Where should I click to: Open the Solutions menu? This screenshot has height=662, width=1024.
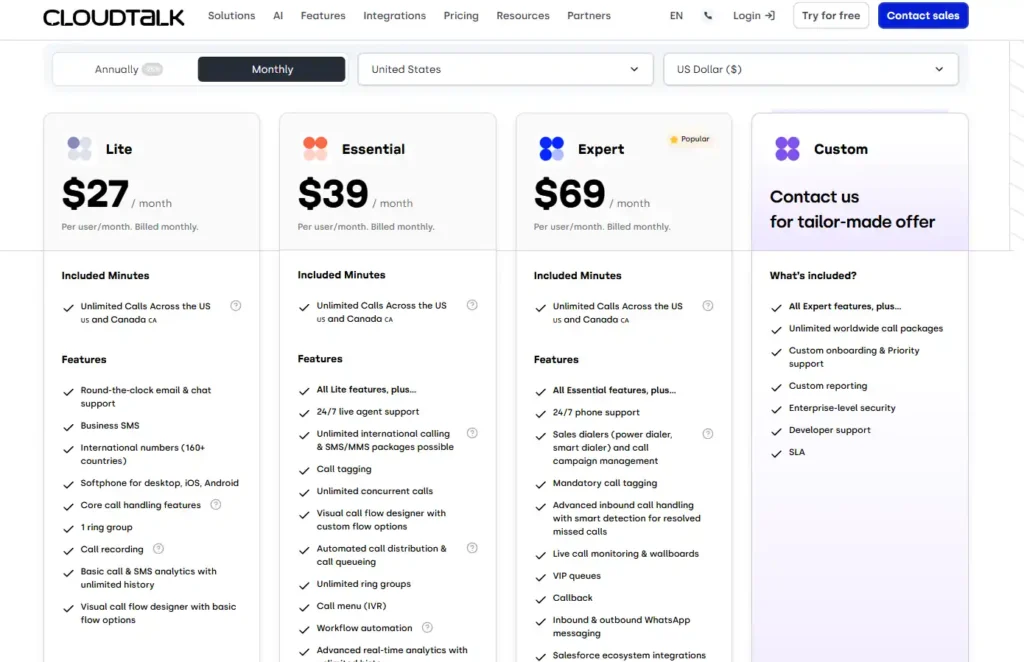(x=232, y=16)
